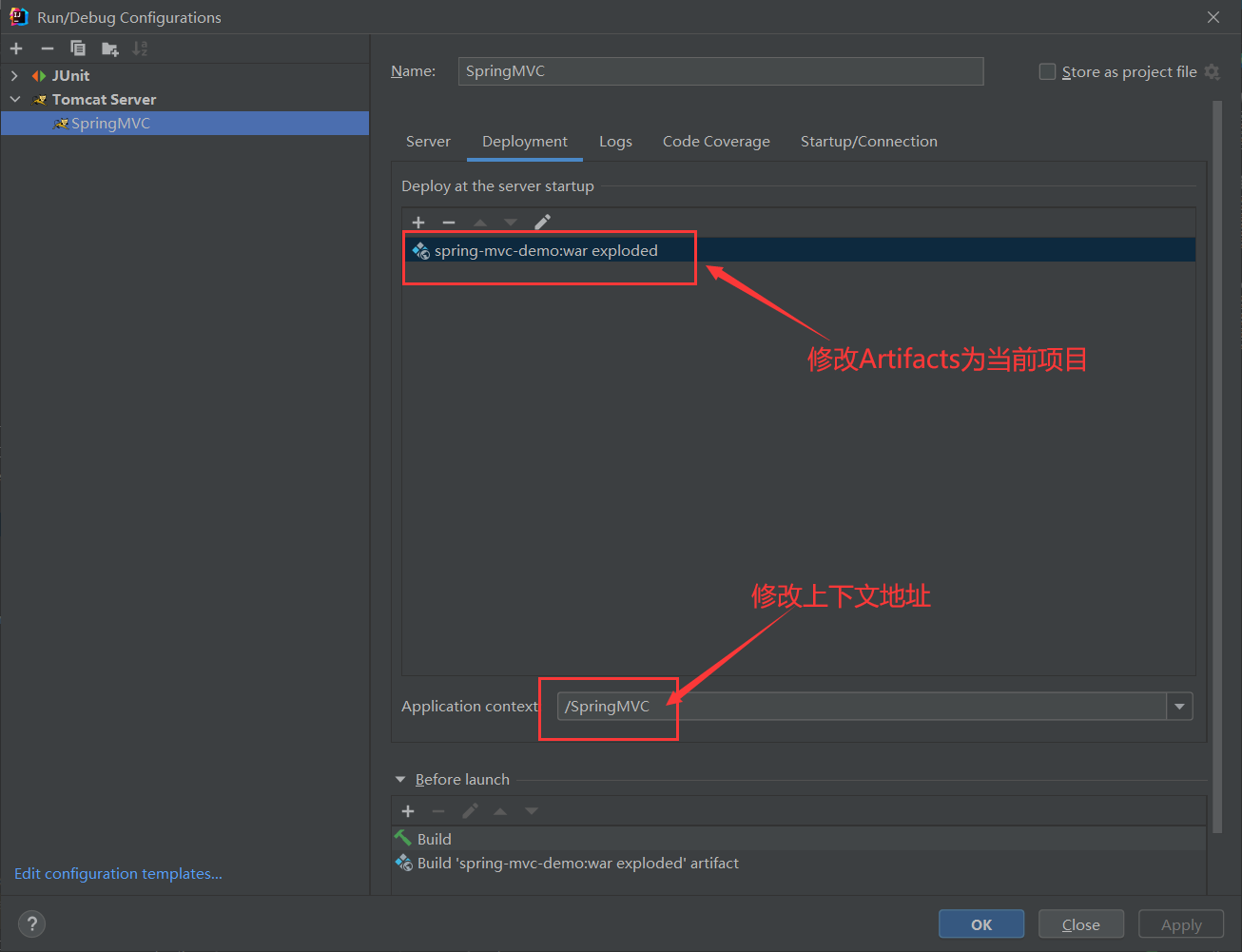Click the Tomcat Server icon in tree
Viewport: 1242px width, 952px height.
[39, 100]
